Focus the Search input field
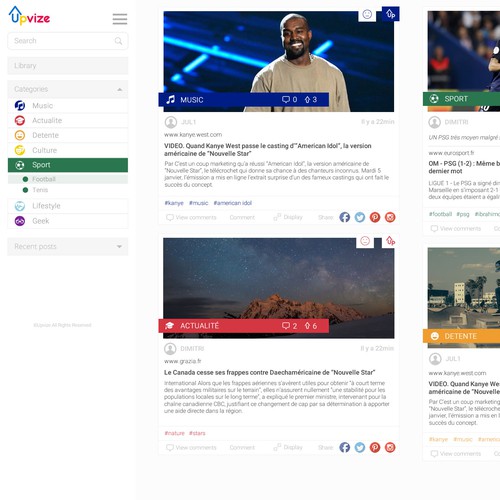This screenshot has width=500, height=500. pos(68,41)
